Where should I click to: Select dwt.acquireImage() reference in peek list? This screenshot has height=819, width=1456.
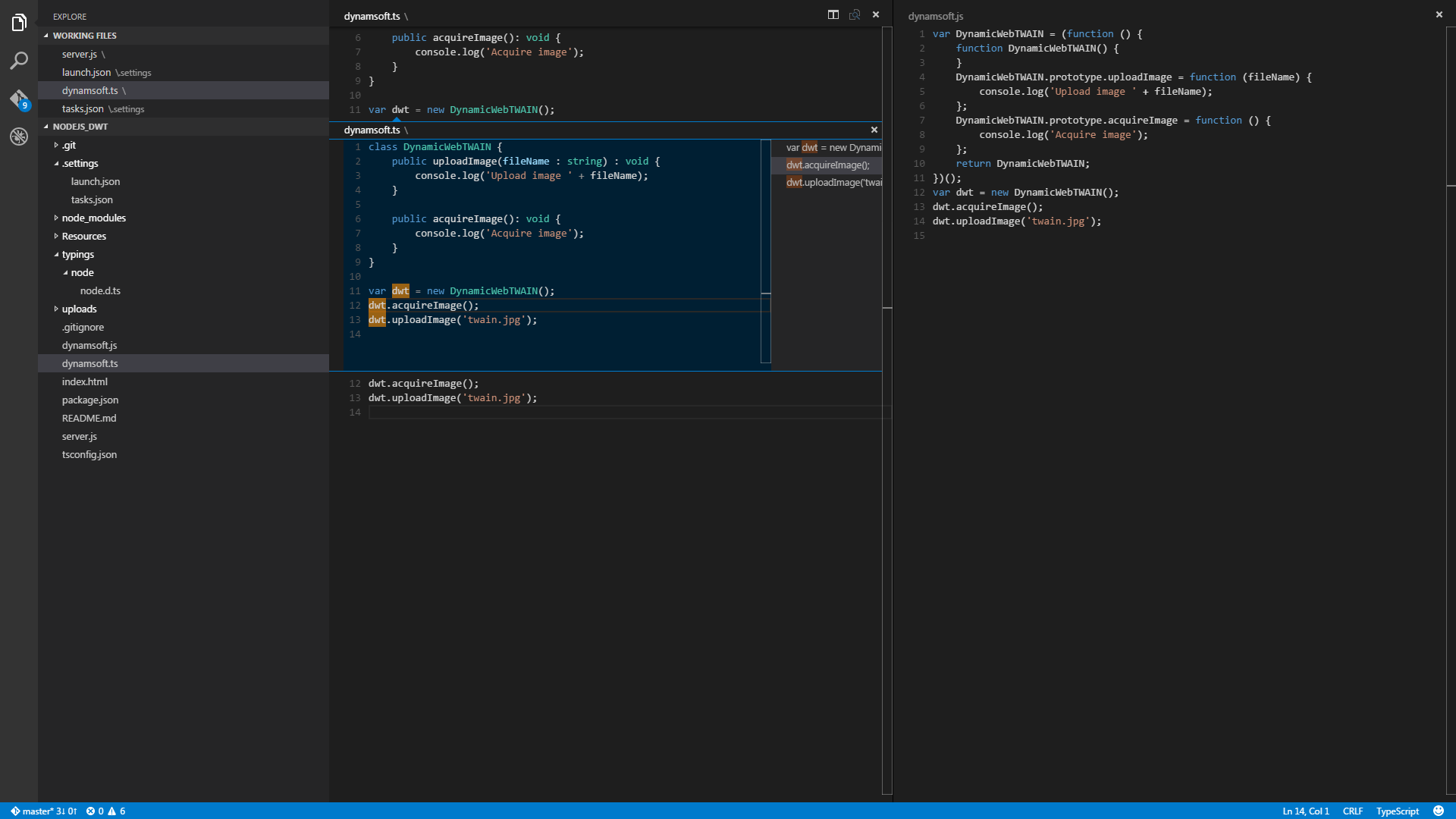coord(827,165)
